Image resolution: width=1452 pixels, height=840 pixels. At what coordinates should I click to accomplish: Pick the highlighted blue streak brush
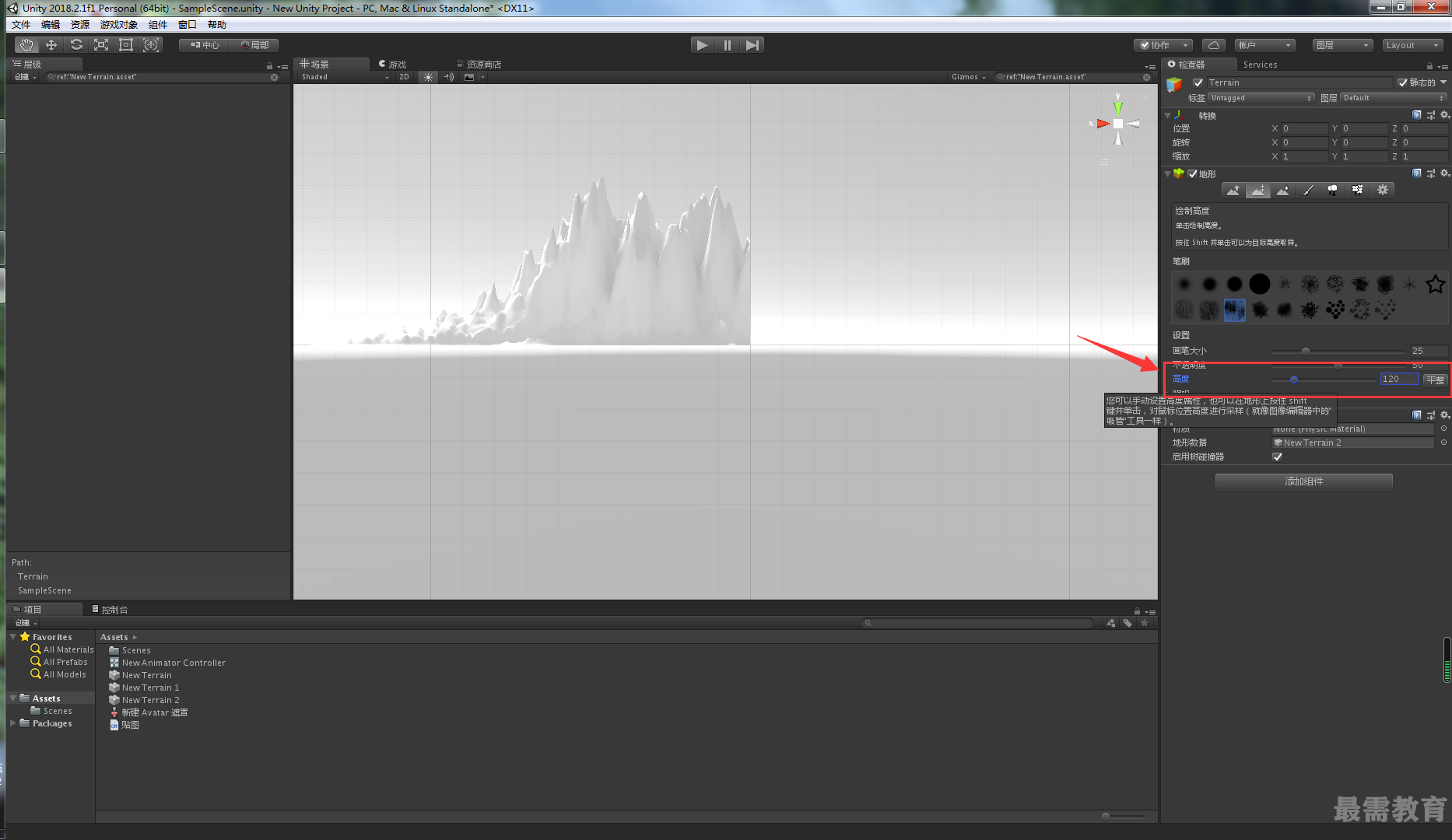coord(1235,310)
